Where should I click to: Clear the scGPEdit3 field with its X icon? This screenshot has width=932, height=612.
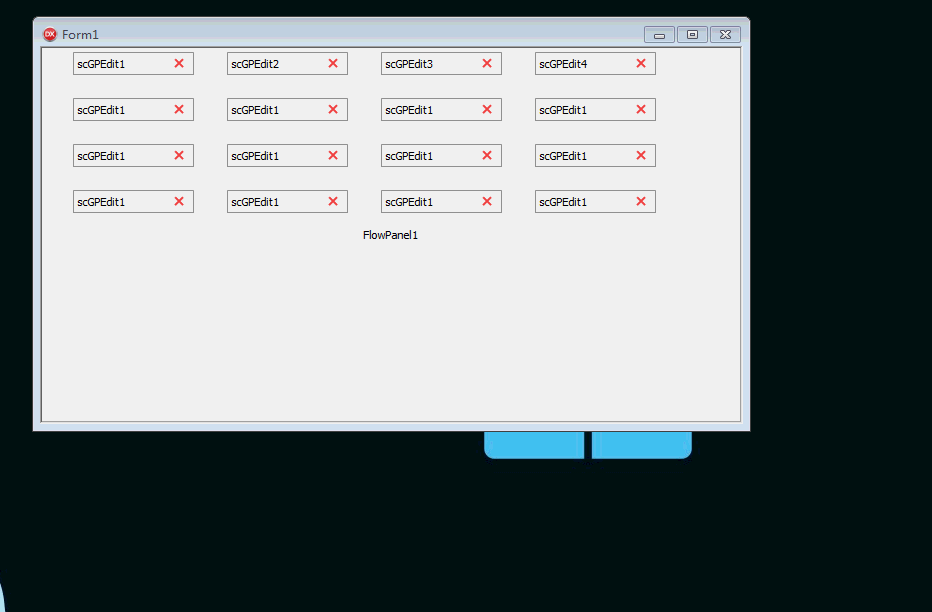(x=487, y=64)
